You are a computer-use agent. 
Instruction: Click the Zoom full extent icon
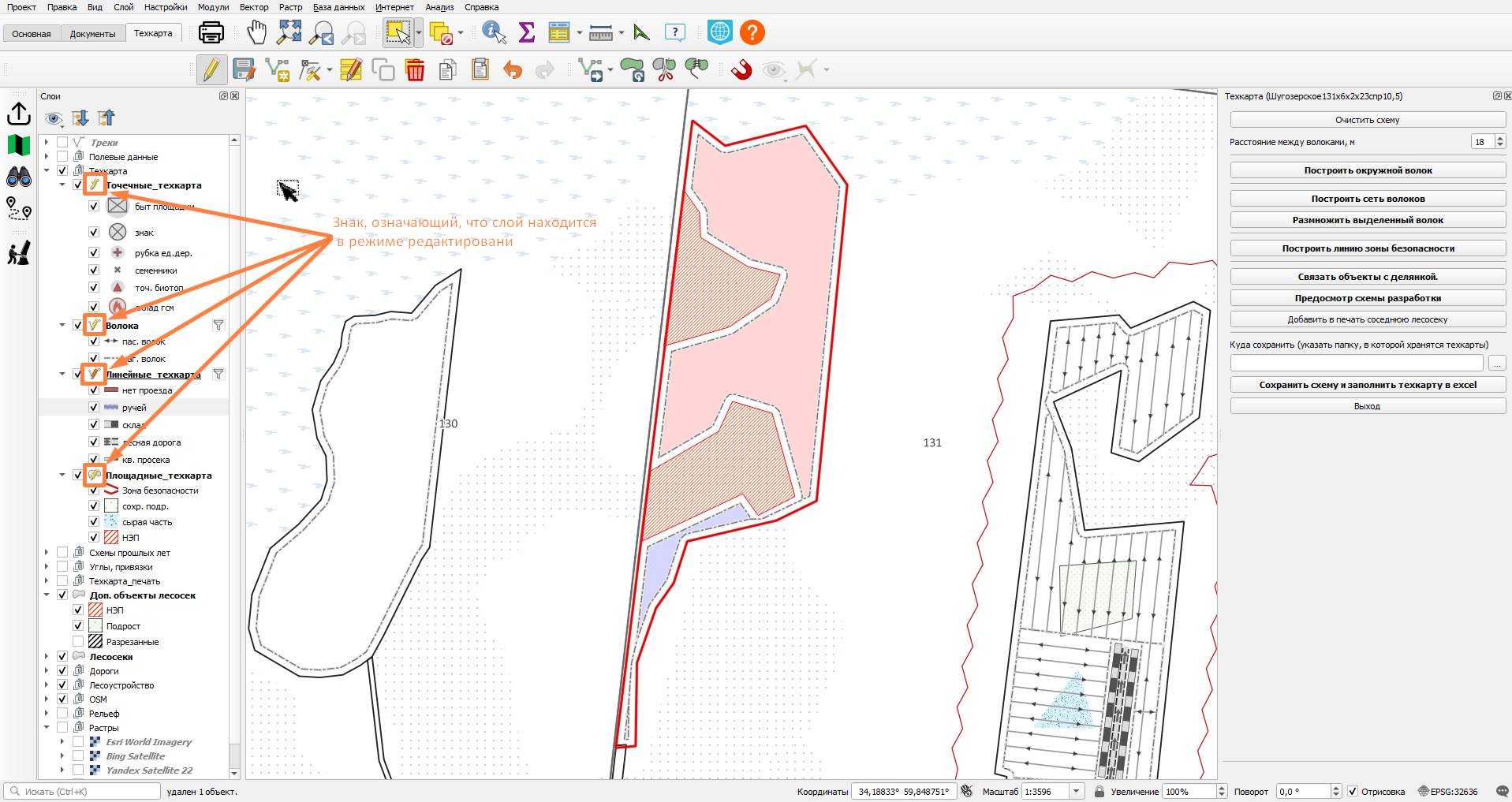[x=289, y=32]
